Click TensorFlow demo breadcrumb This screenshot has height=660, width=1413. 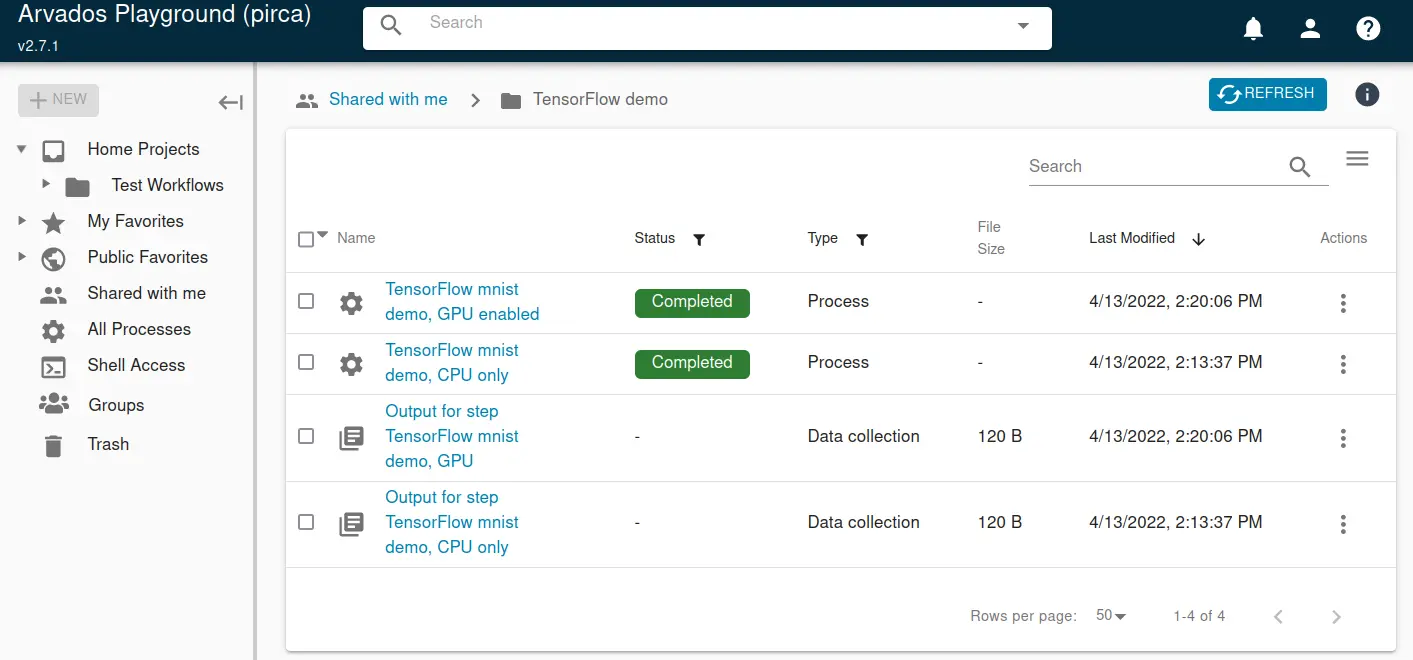coord(600,99)
